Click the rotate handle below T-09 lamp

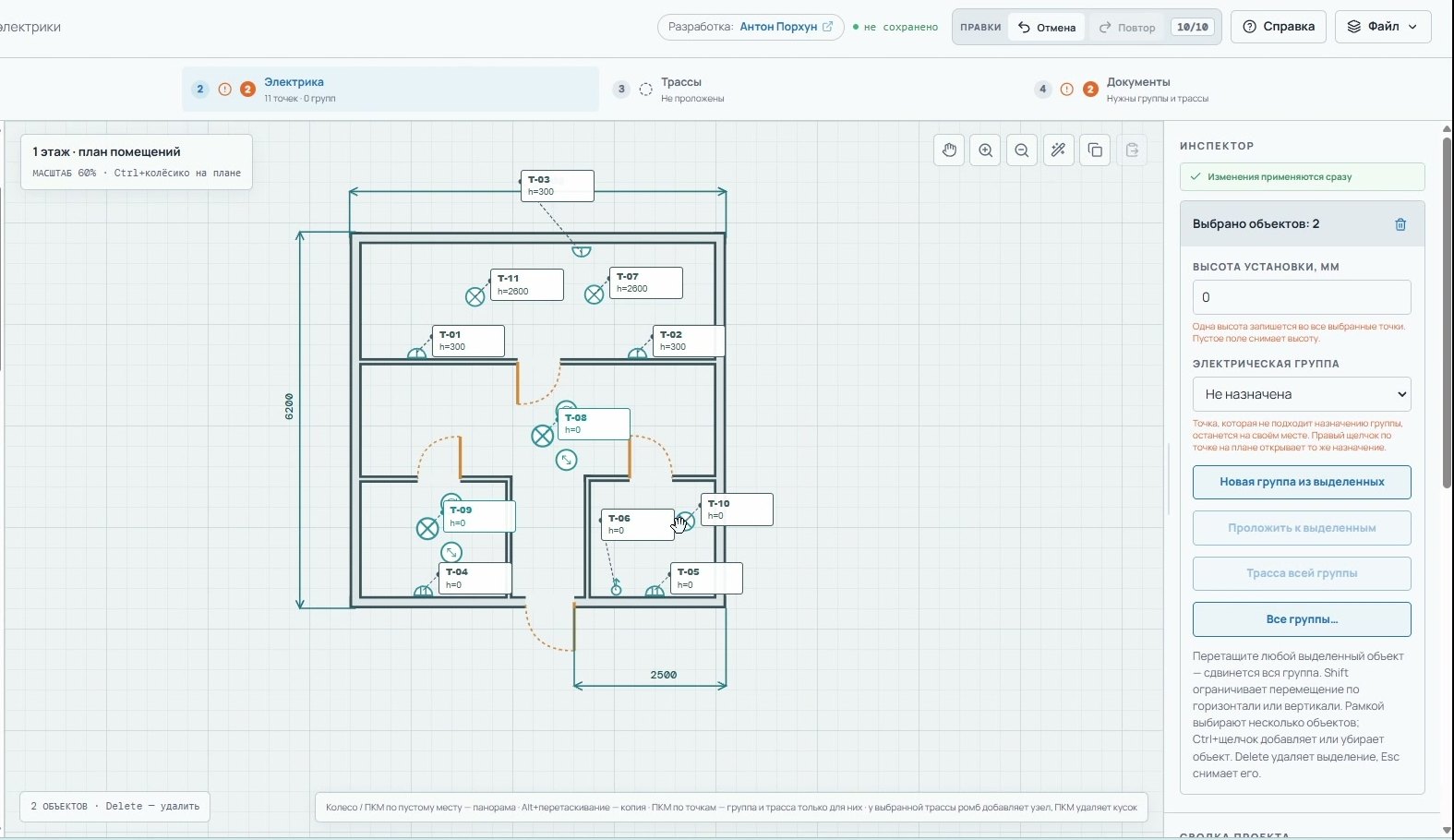point(451,553)
